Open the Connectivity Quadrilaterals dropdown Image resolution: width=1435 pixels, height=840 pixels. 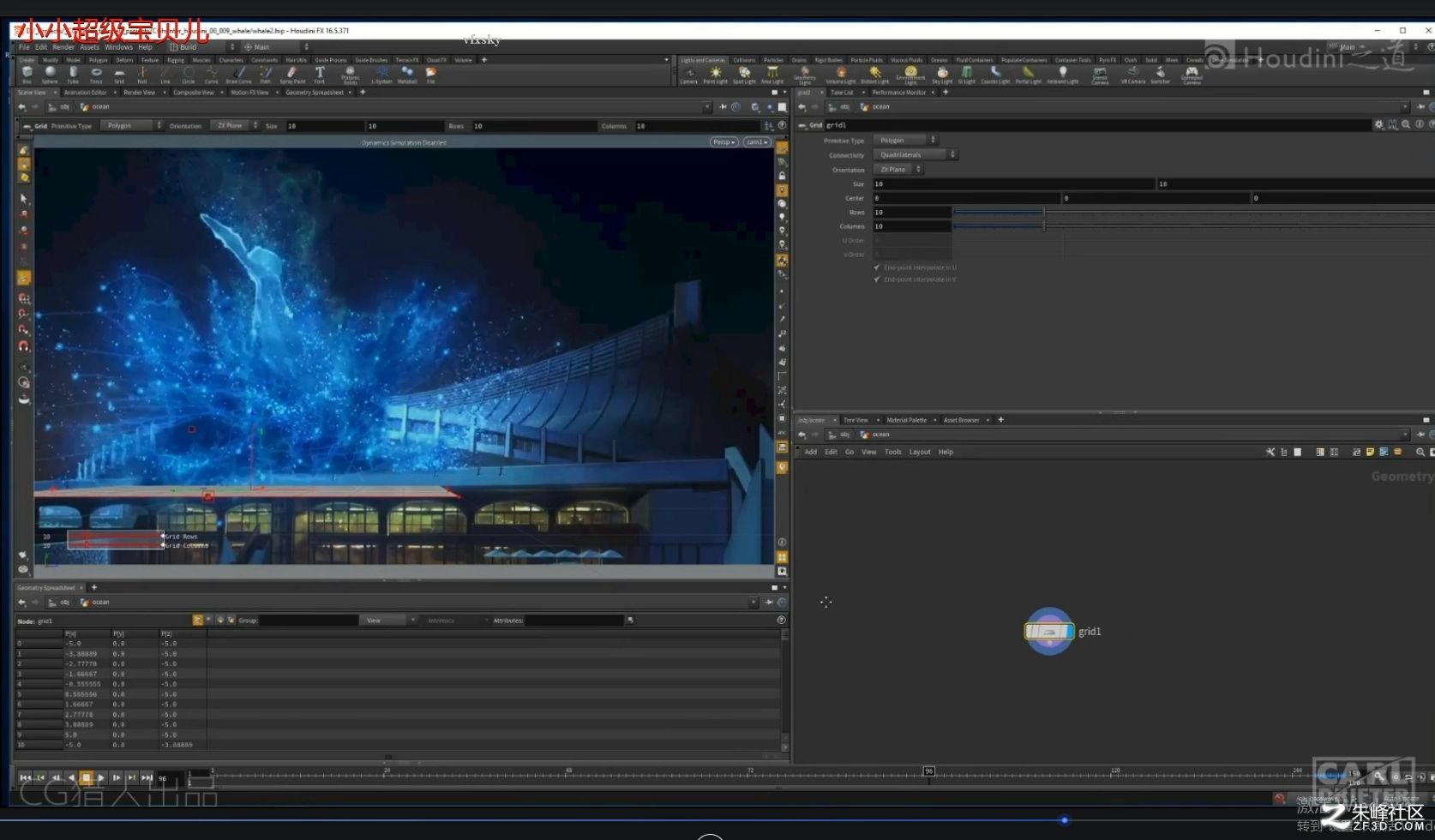916,154
